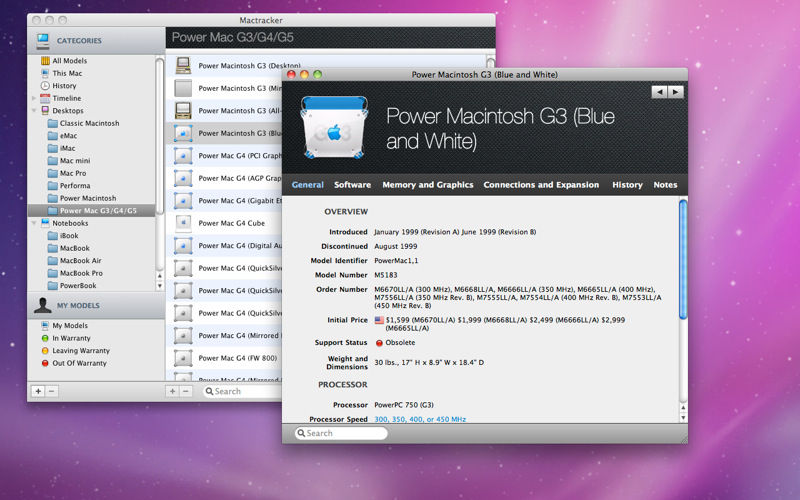The image size is (800, 500).
Task: Go to next model with right arrow
Action: coord(677,92)
